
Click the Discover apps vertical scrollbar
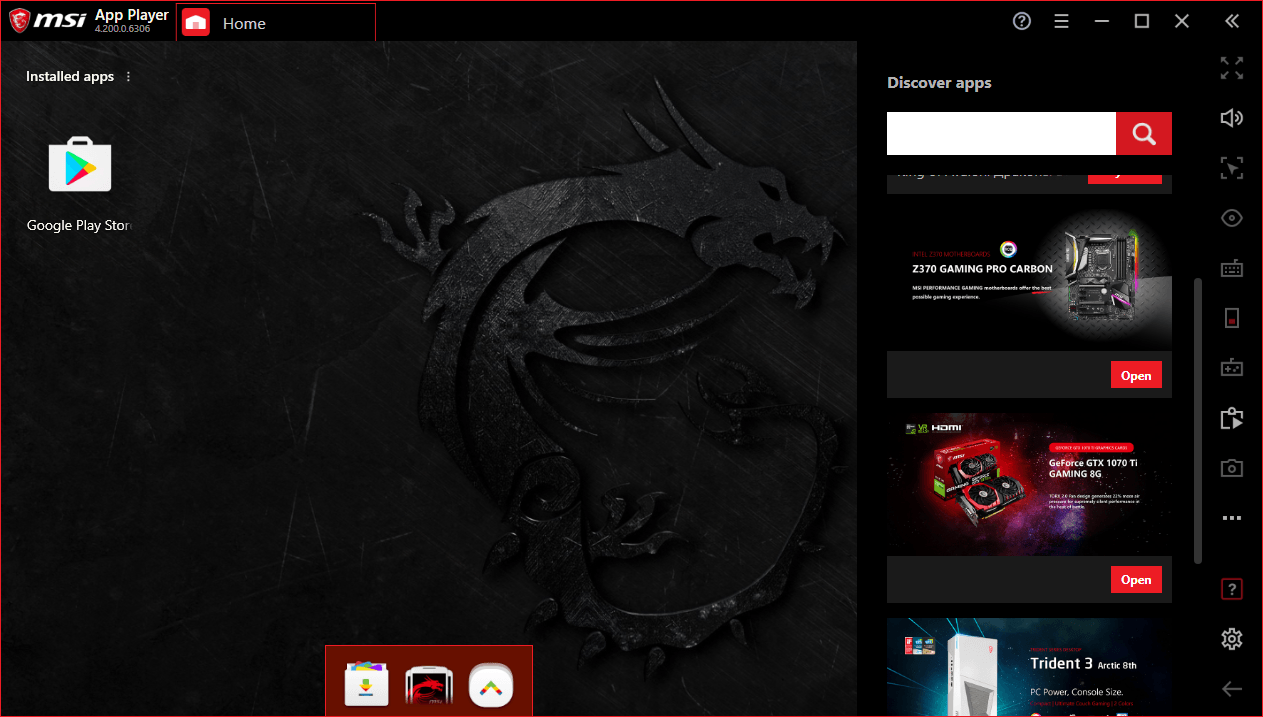click(1198, 420)
